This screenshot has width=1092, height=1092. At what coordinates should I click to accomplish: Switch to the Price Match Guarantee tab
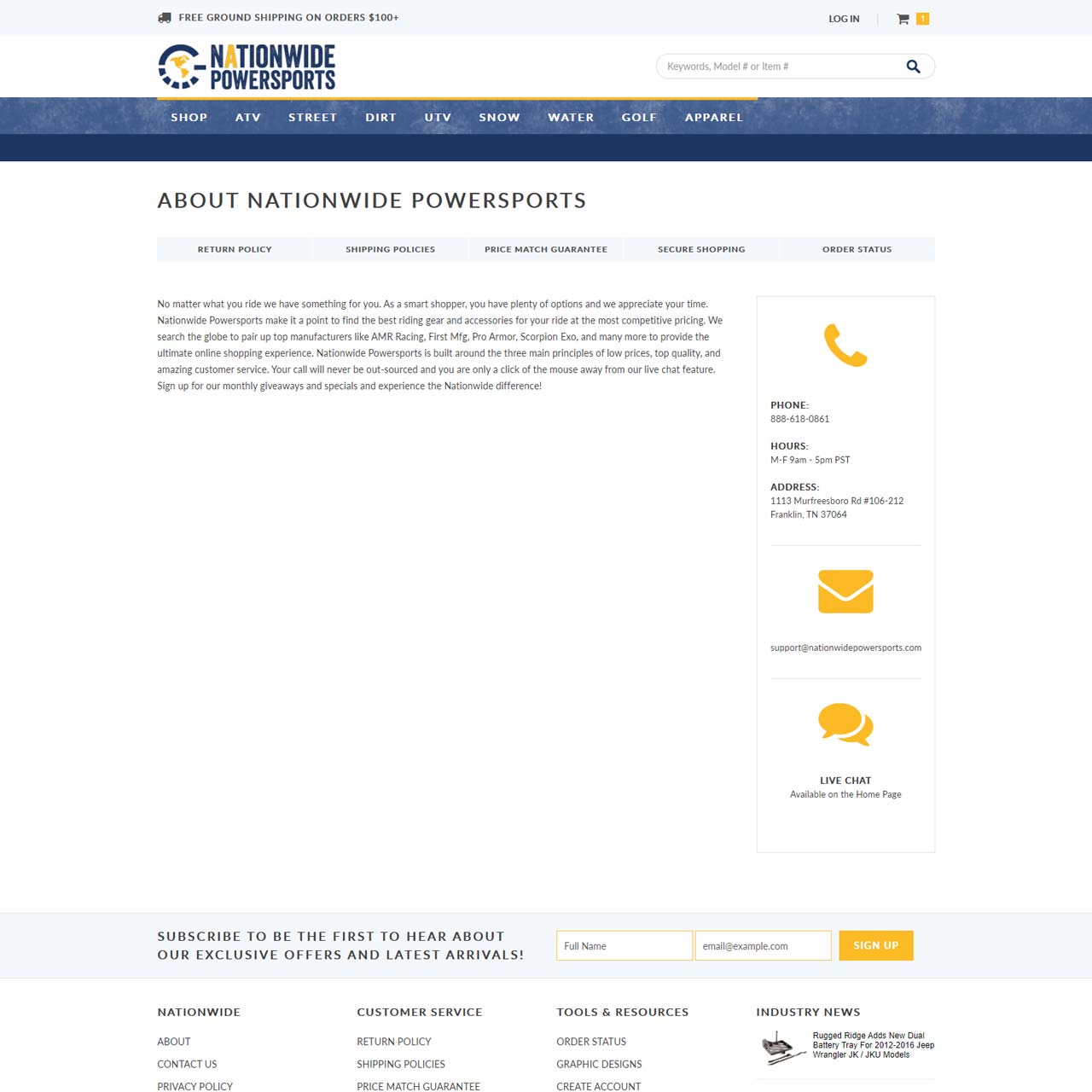[546, 249]
